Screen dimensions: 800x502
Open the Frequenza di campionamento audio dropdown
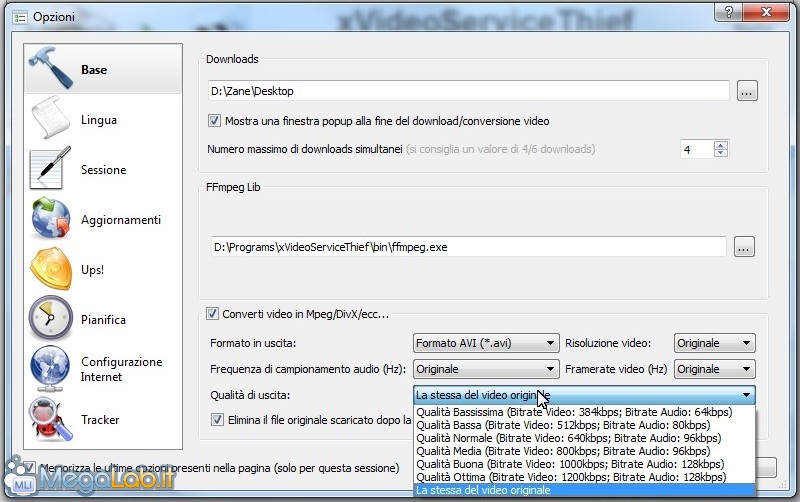pyautogui.click(x=485, y=369)
